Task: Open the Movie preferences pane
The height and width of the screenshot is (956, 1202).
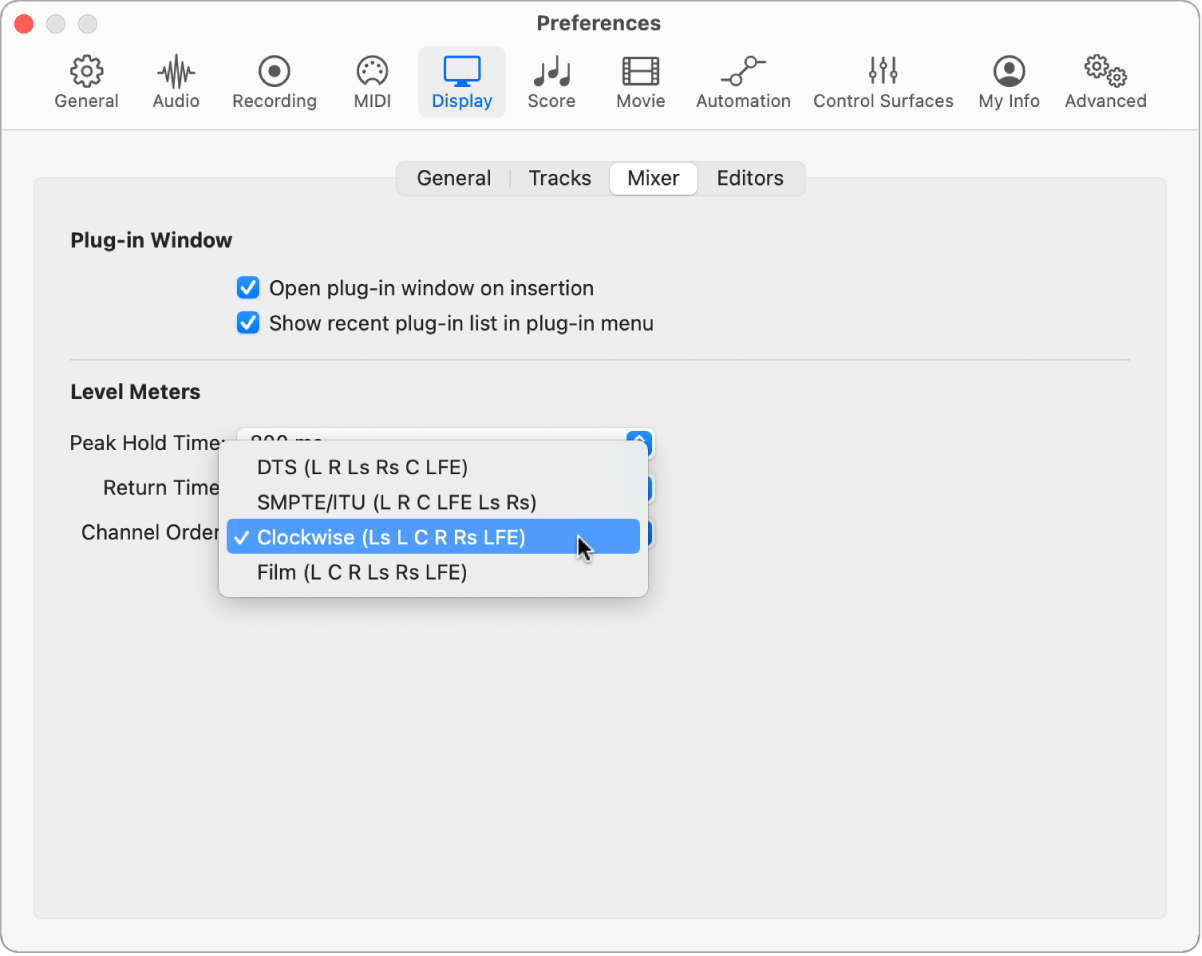Action: click(641, 83)
